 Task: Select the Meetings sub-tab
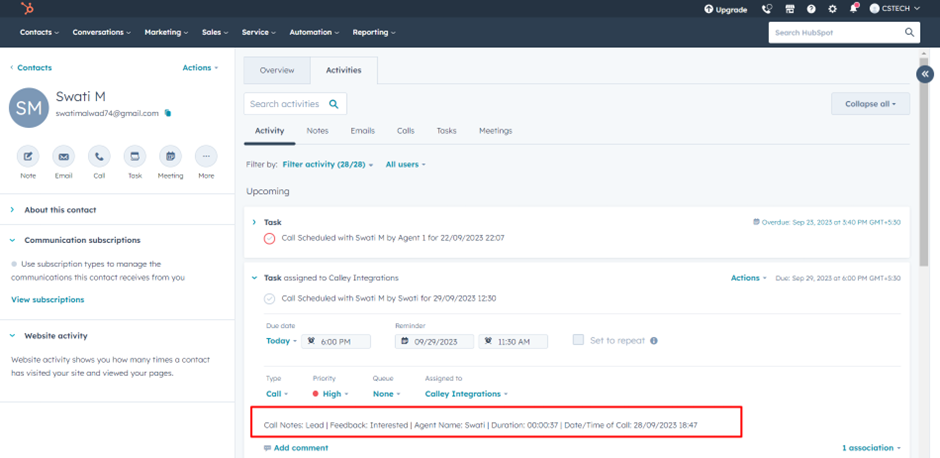click(x=495, y=131)
